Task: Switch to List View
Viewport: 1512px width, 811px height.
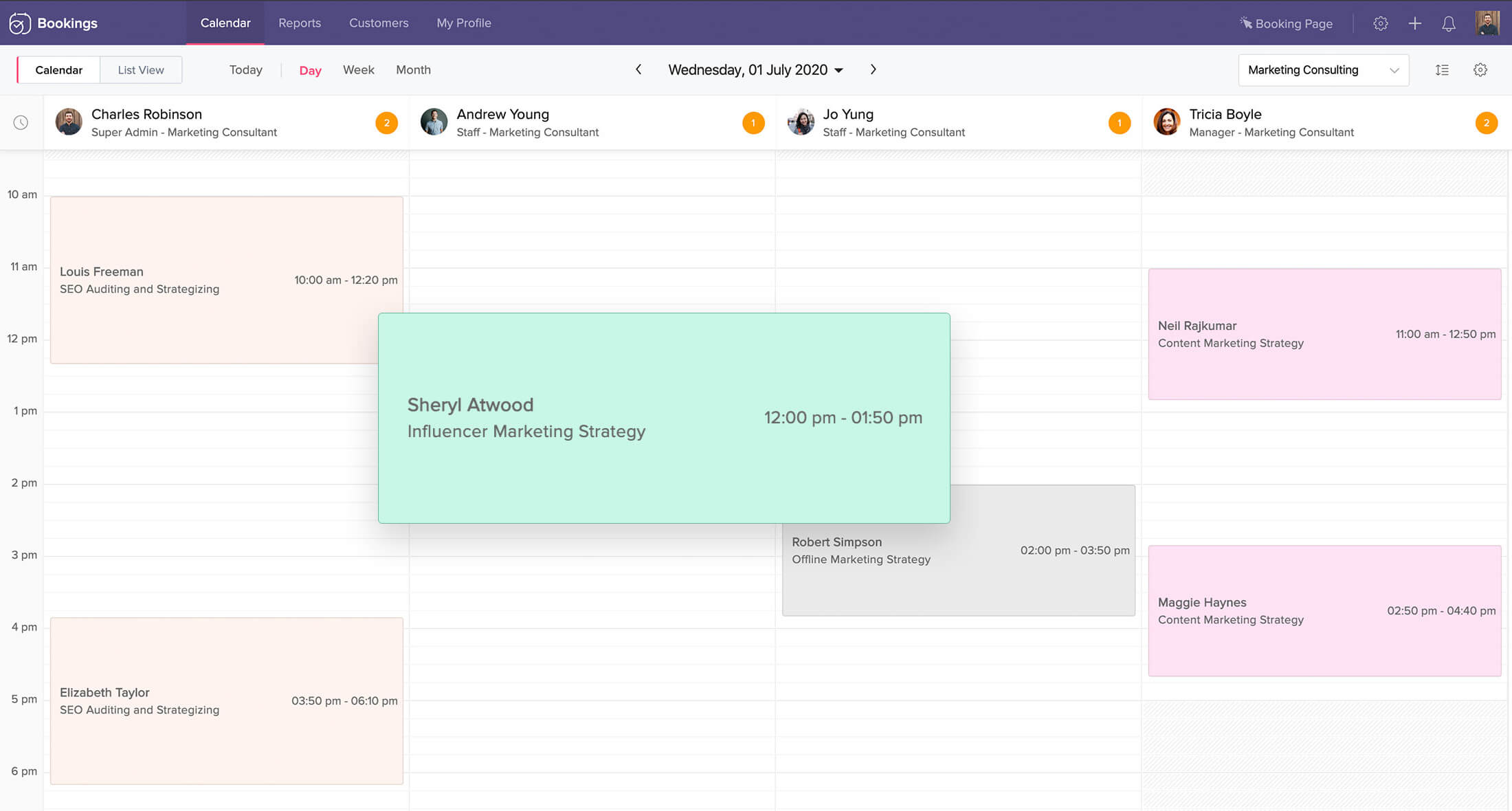Action: 141,70
